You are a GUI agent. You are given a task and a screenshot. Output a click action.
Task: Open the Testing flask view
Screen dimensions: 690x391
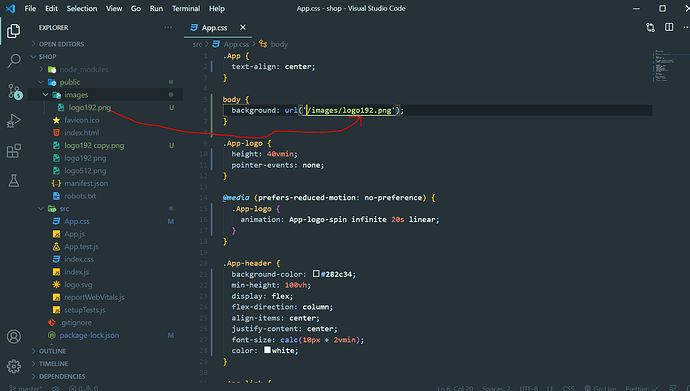(14, 180)
